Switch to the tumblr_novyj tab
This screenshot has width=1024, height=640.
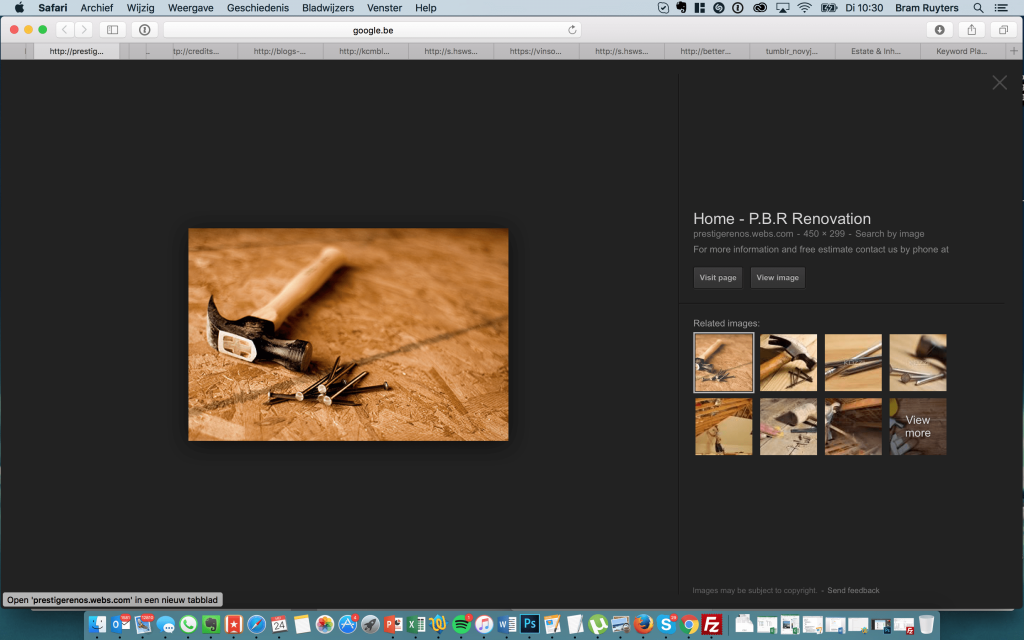792,51
